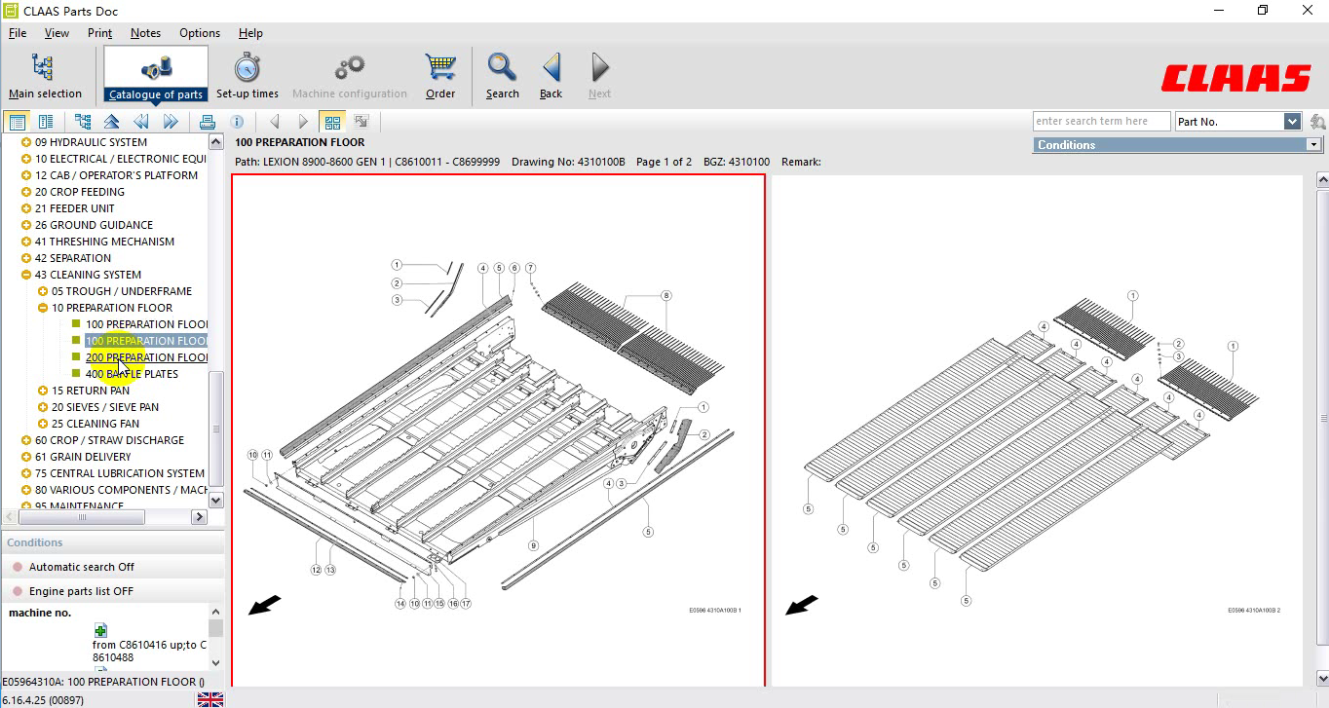
Task: Click the version number 6.16.4.25 in the status bar
Action: coord(43,700)
